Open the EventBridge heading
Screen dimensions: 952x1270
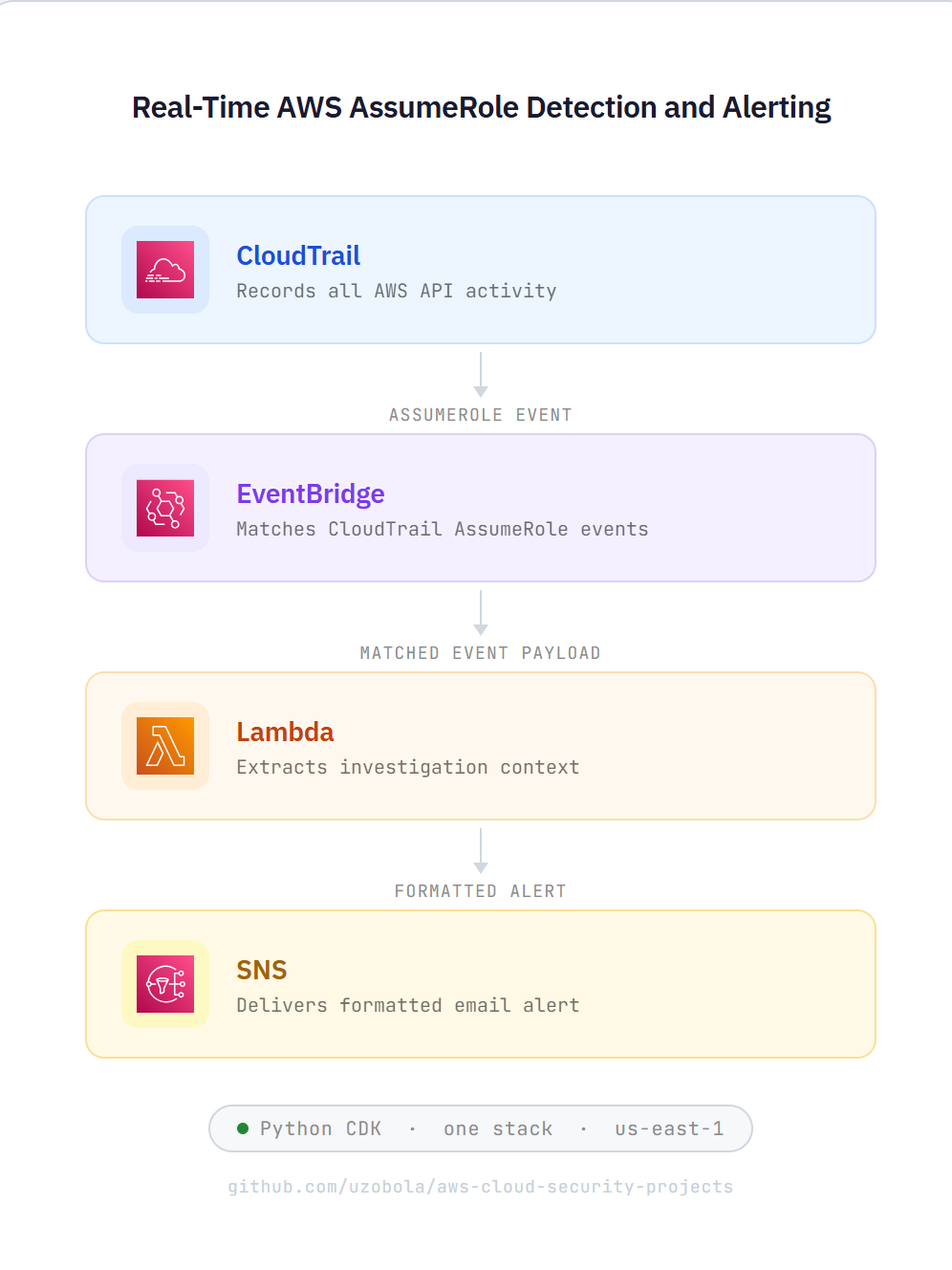tap(311, 493)
